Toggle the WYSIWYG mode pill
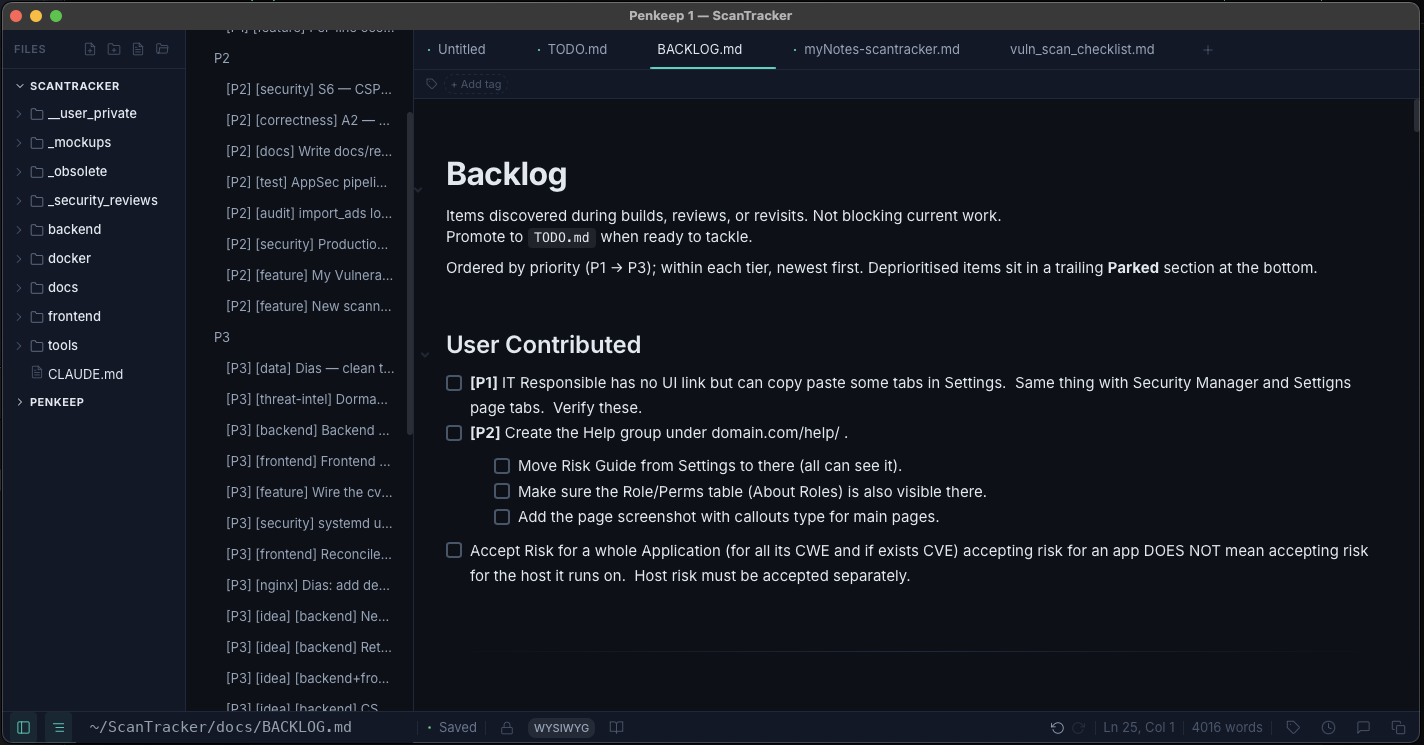The width and height of the screenshot is (1424, 745). click(561, 728)
